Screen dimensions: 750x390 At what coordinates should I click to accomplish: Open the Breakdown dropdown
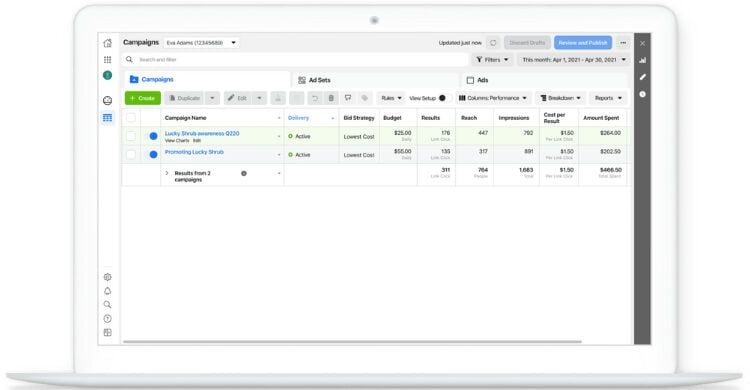click(x=560, y=98)
